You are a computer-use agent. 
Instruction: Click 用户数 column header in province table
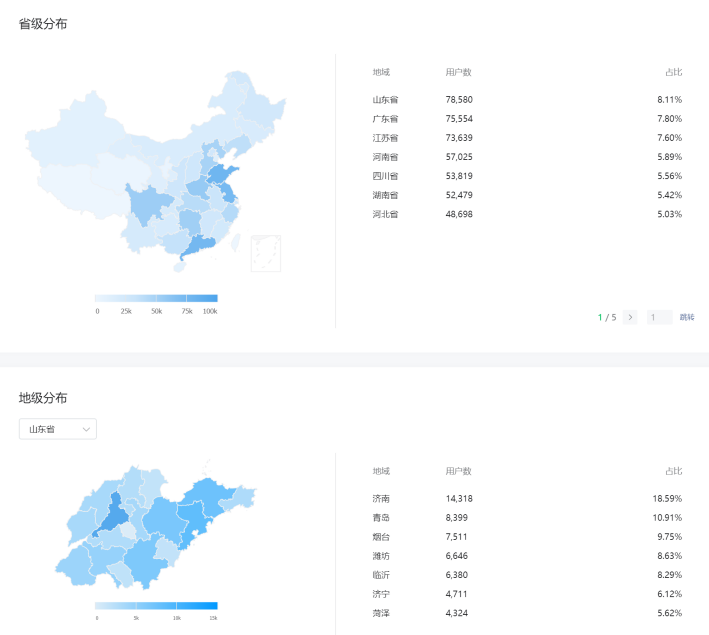[x=458, y=72]
